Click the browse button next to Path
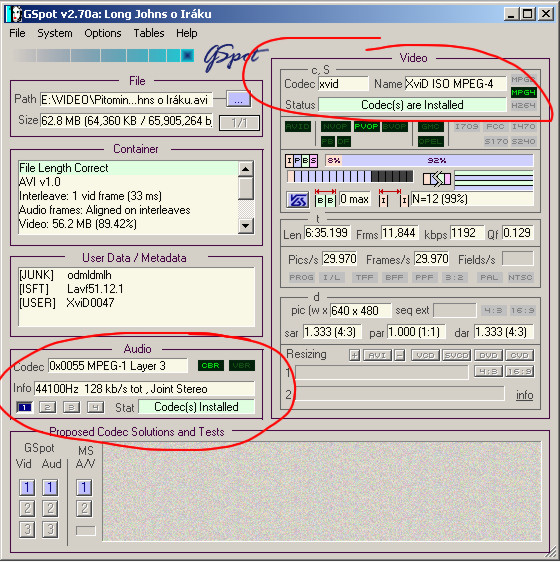This screenshot has width=560, height=562. click(238, 99)
